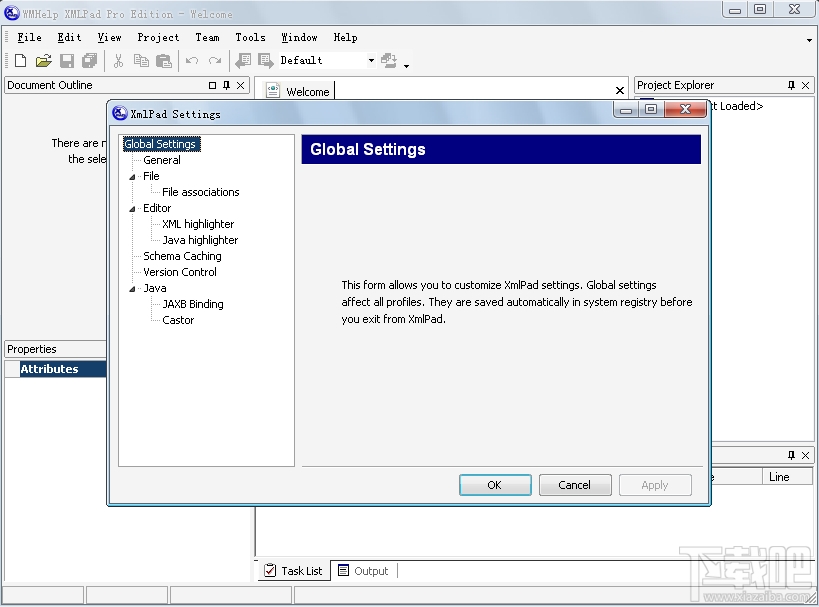Select XML highlighter tree item
This screenshot has height=607, width=819.
198,224
